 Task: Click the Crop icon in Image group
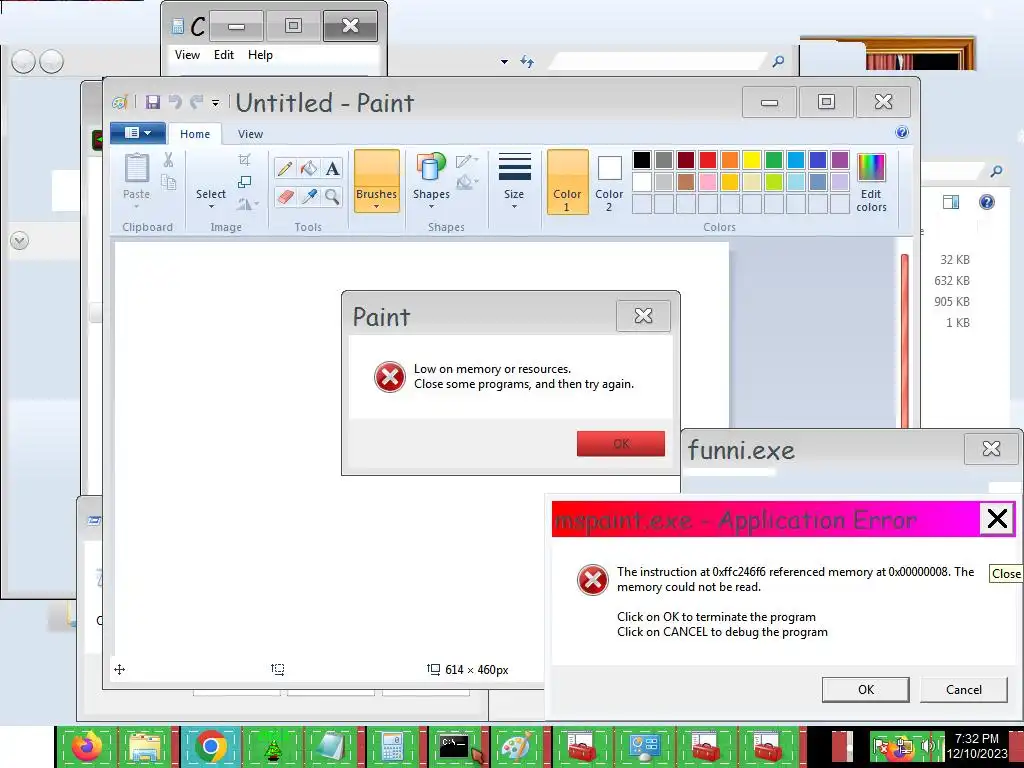244,160
